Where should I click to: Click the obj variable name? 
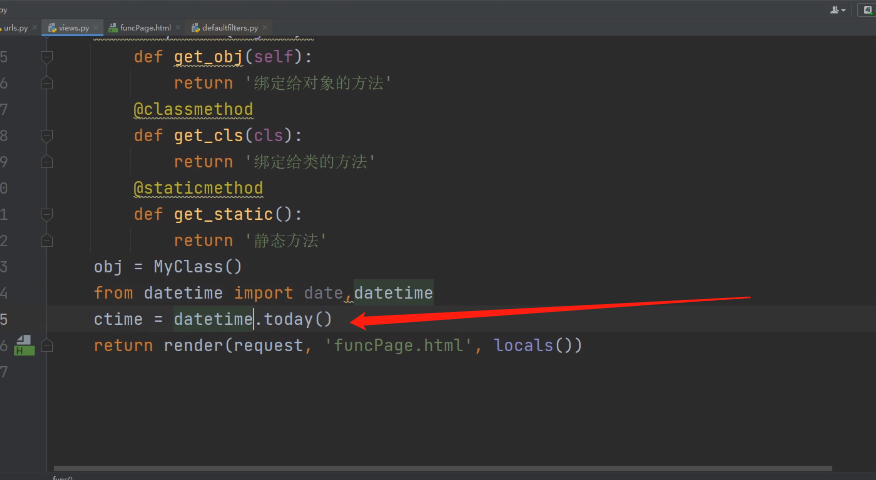coord(108,267)
